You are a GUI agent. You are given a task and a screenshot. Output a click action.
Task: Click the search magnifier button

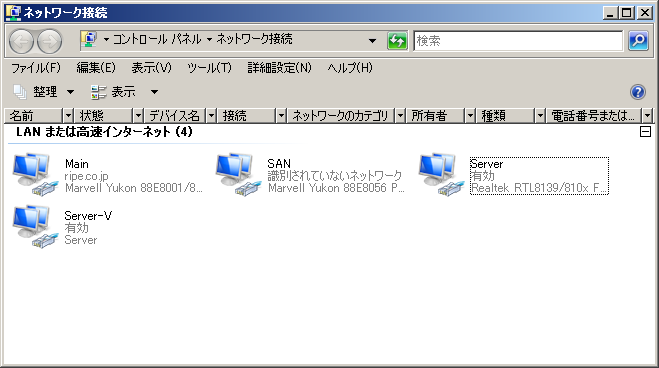(x=638, y=41)
